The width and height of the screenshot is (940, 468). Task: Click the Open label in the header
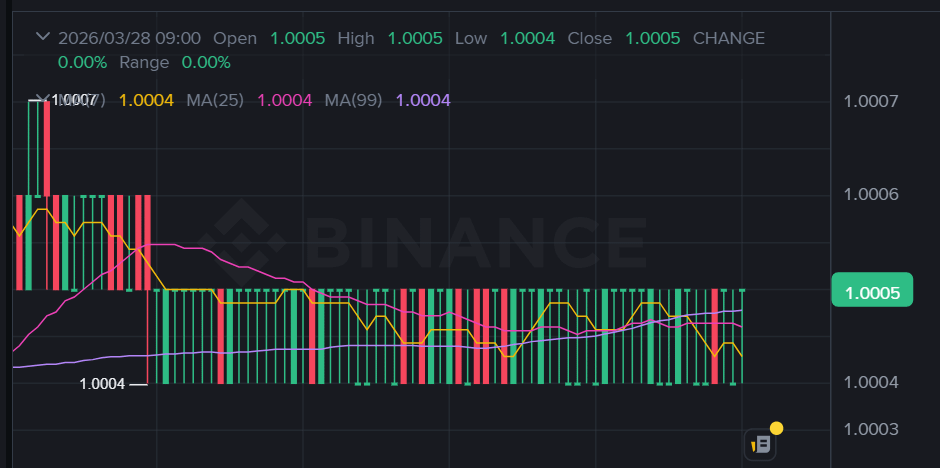pos(235,39)
